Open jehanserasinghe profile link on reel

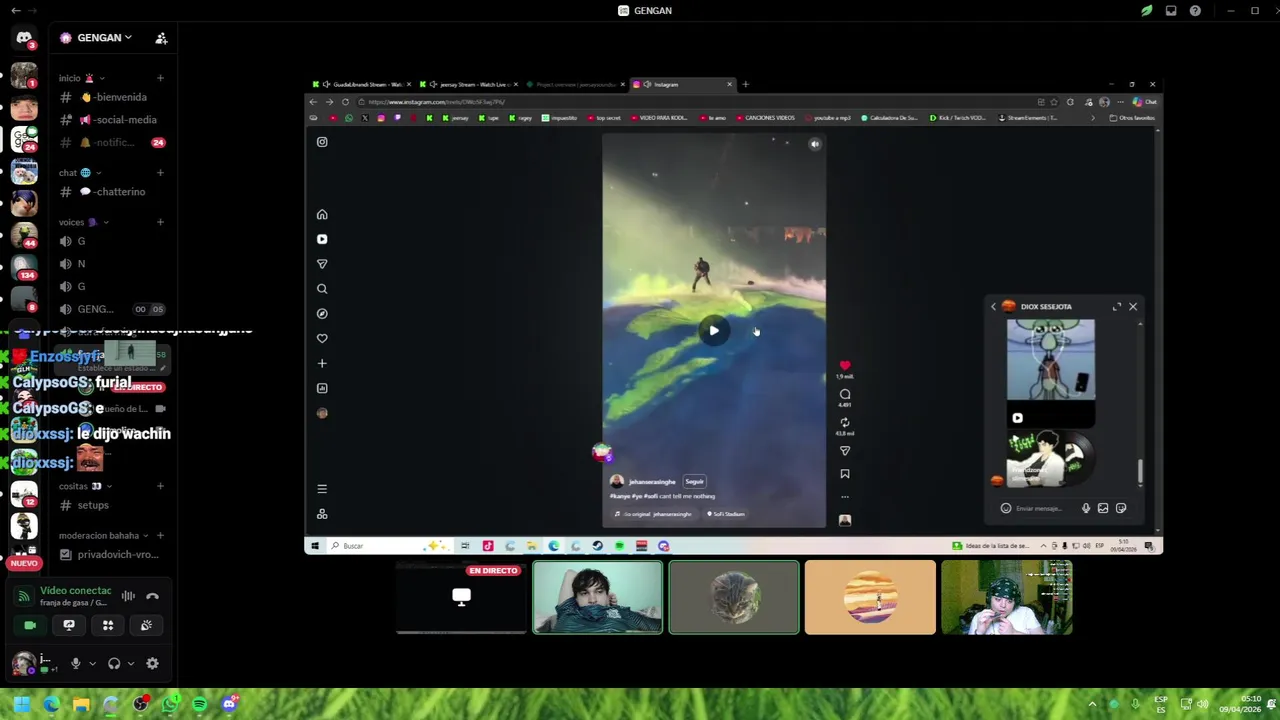click(652, 482)
